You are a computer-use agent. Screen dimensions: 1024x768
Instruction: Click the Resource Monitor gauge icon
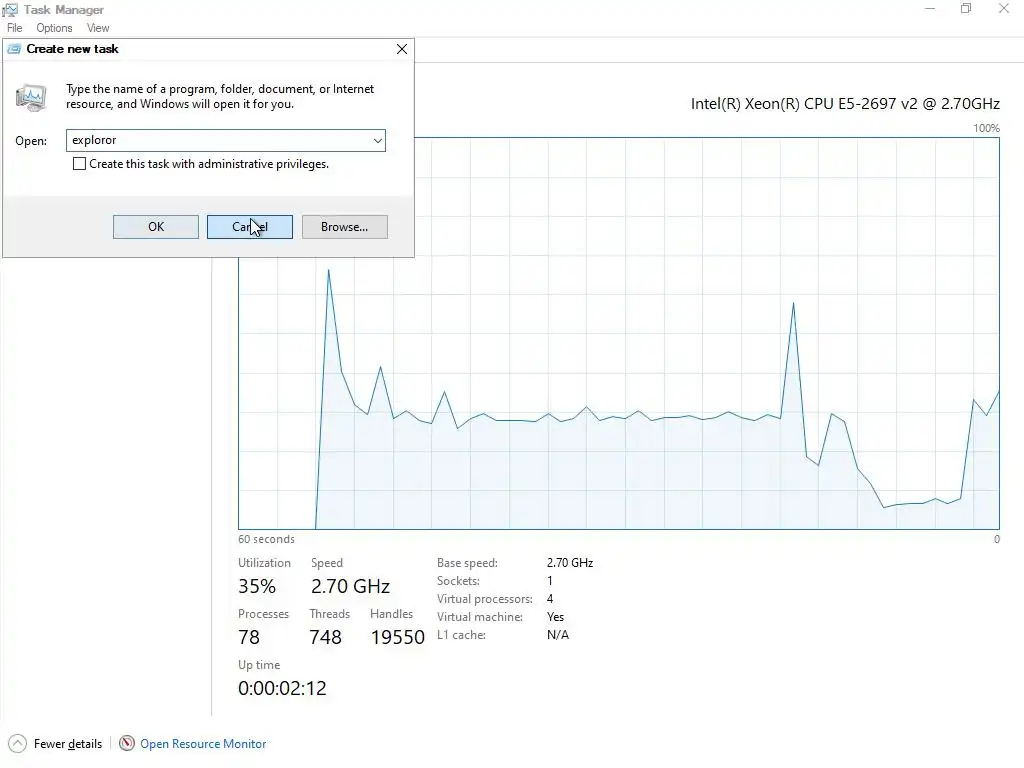[127, 743]
